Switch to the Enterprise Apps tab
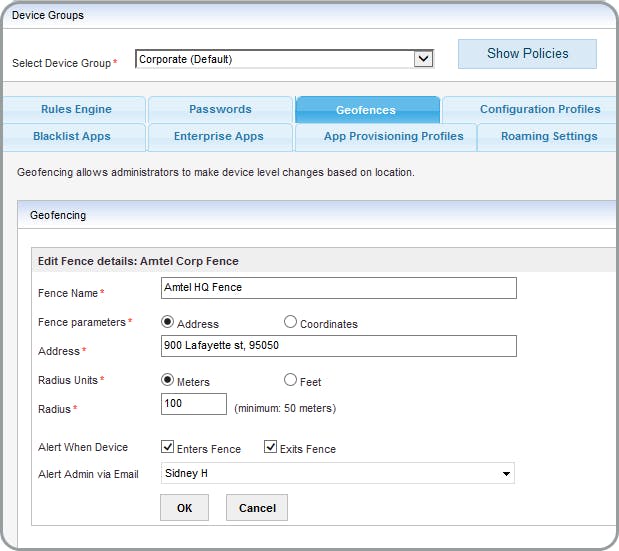619x551 pixels. click(219, 137)
